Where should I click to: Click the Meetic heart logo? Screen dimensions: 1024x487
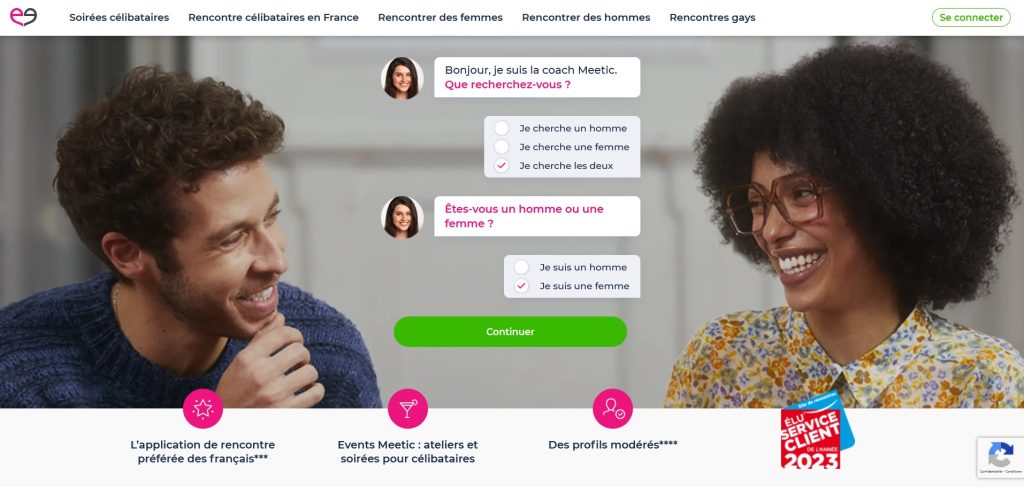(23, 17)
